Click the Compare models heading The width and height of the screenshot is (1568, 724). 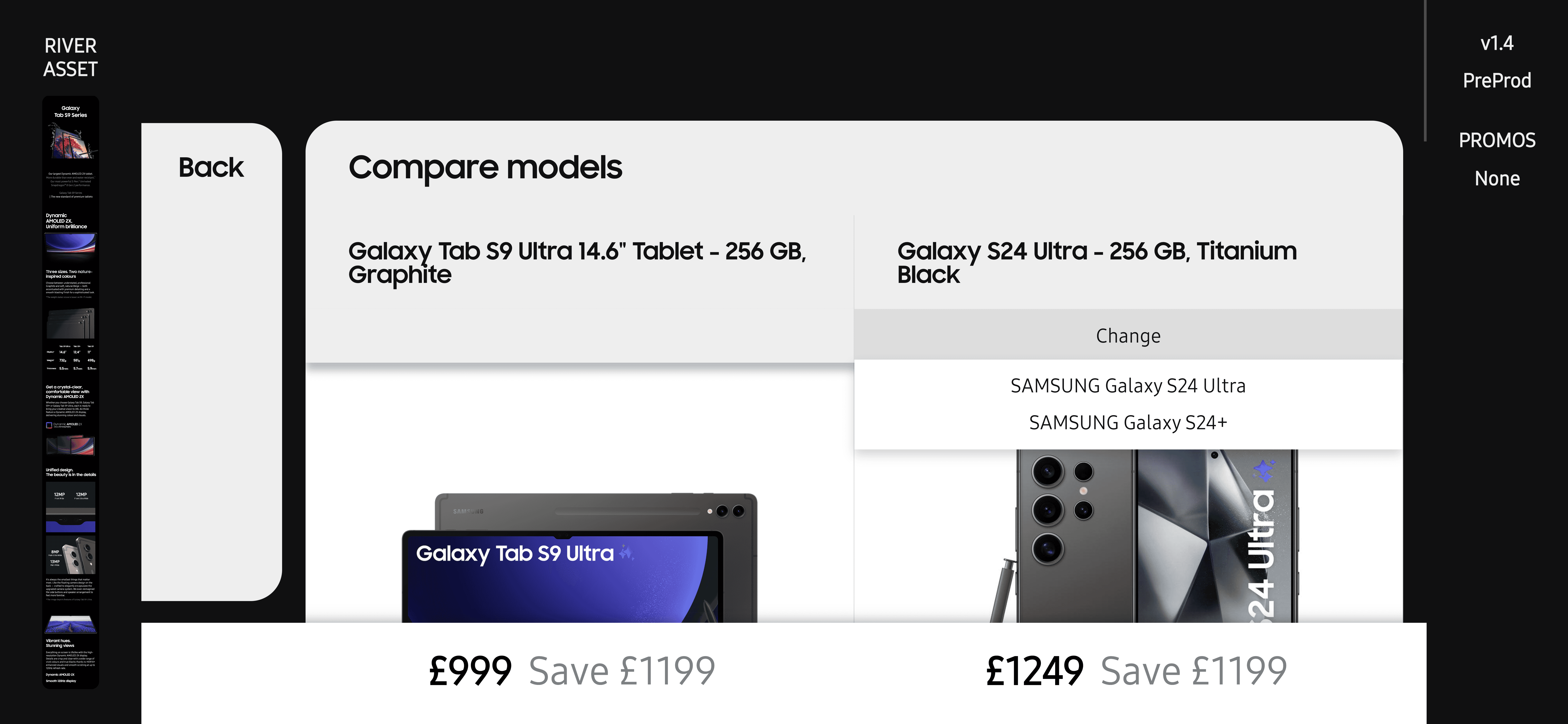tap(485, 167)
